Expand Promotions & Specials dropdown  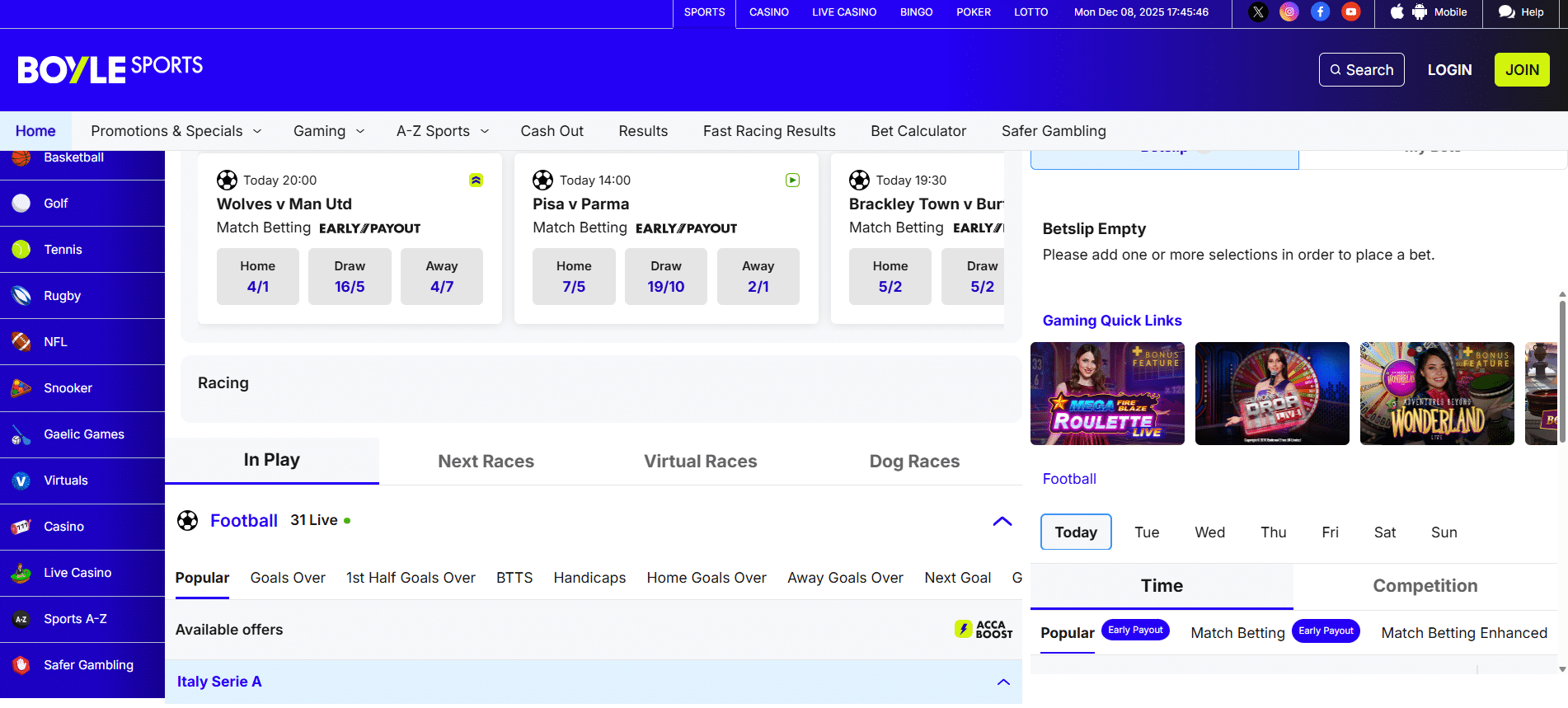(x=176, y=131)
